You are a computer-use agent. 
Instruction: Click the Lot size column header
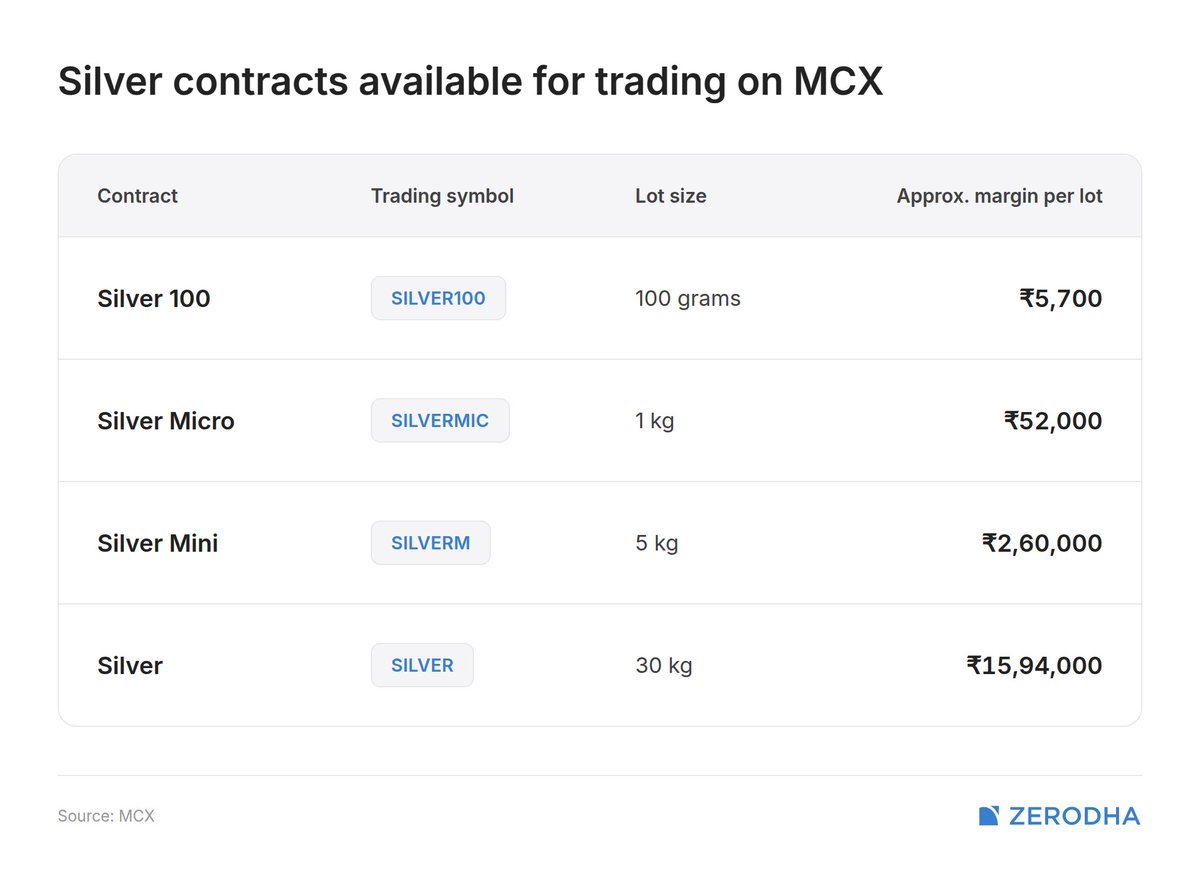(670, 196)
